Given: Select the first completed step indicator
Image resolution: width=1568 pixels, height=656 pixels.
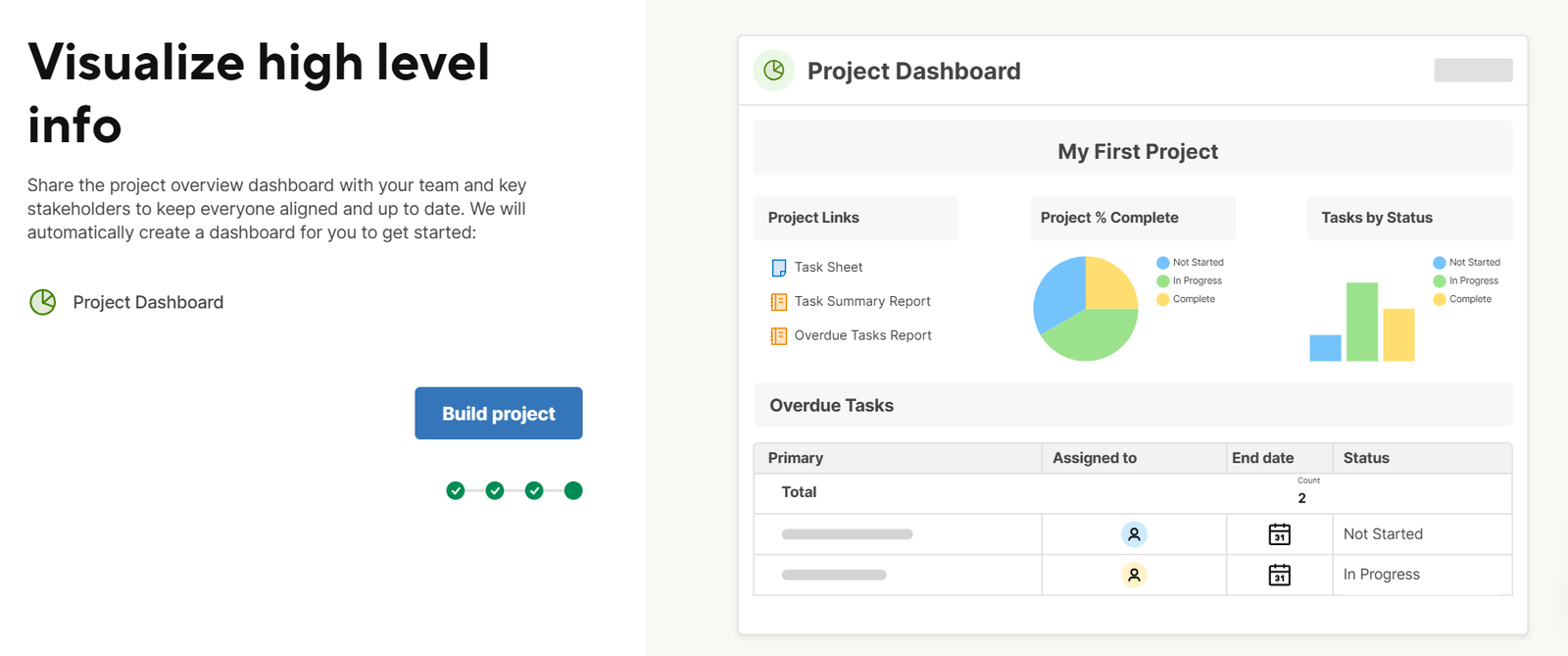Looking at the screenshot, I should [x=456, y=490].
